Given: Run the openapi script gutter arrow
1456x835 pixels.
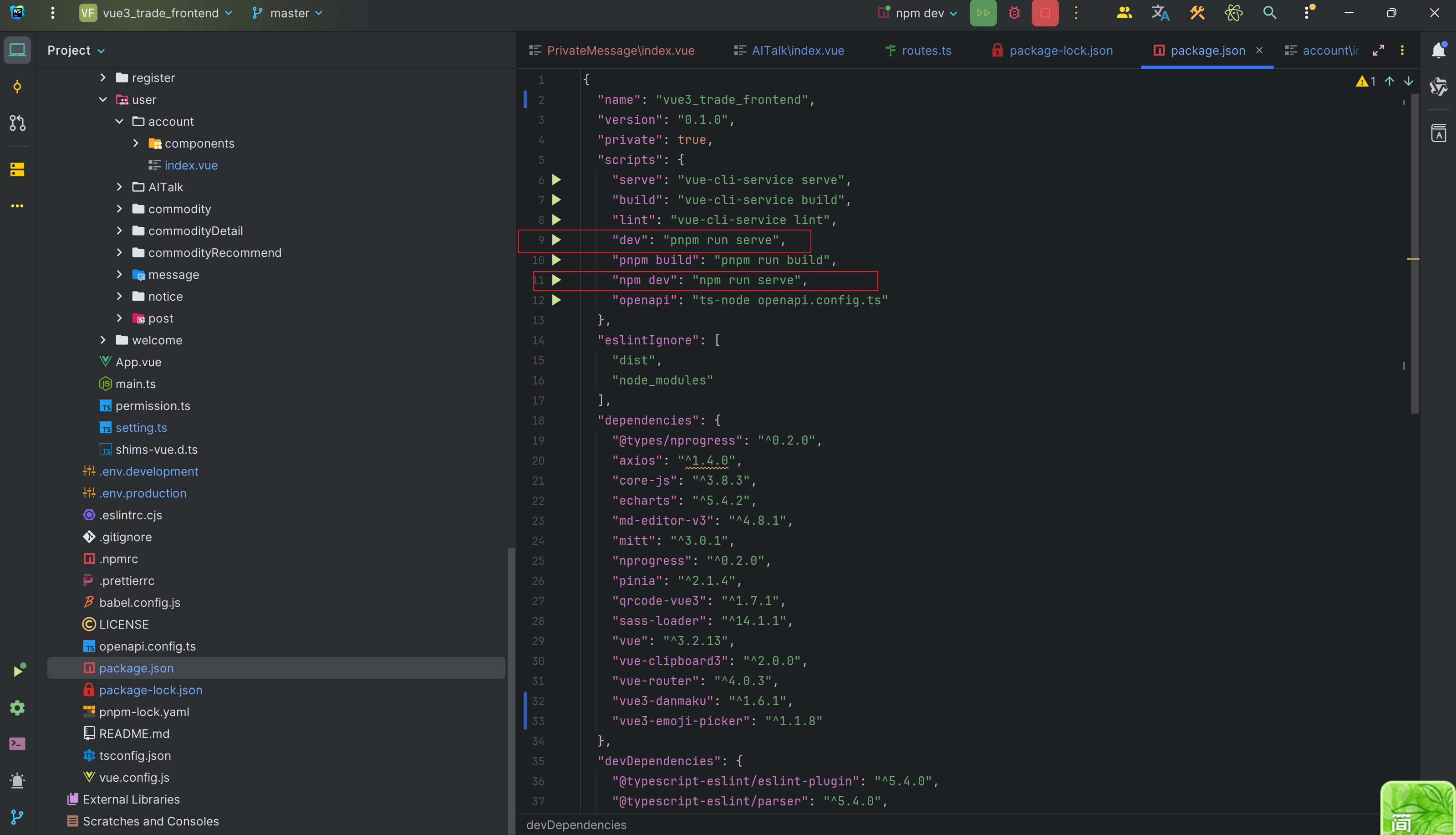Looking at the screenshot, I should point(556,301).
